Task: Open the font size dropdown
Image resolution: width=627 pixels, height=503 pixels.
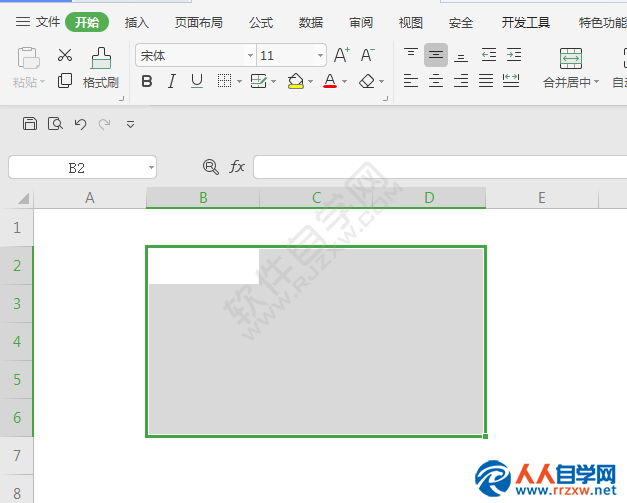Action: [320, 55]
